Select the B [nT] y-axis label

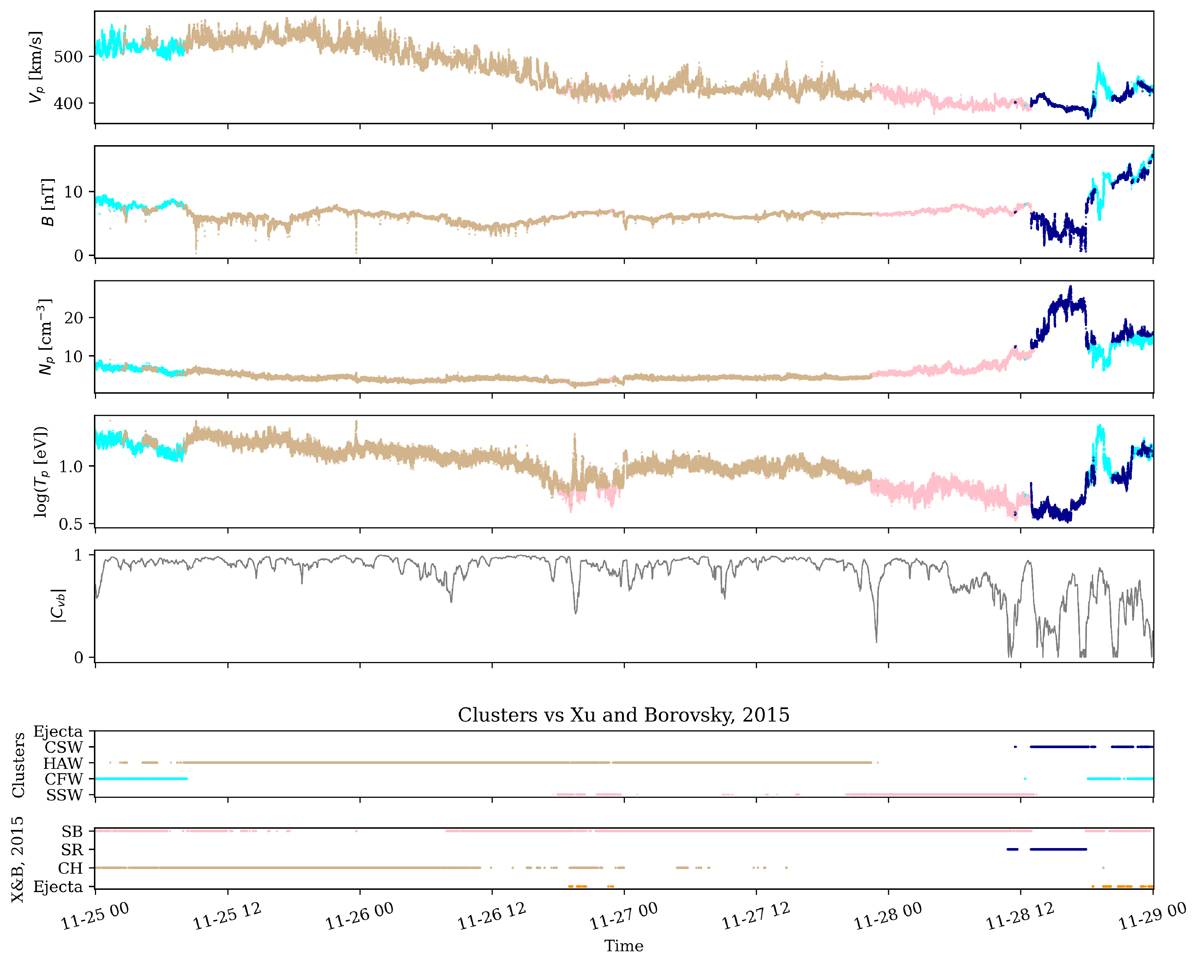click(46, 202)
